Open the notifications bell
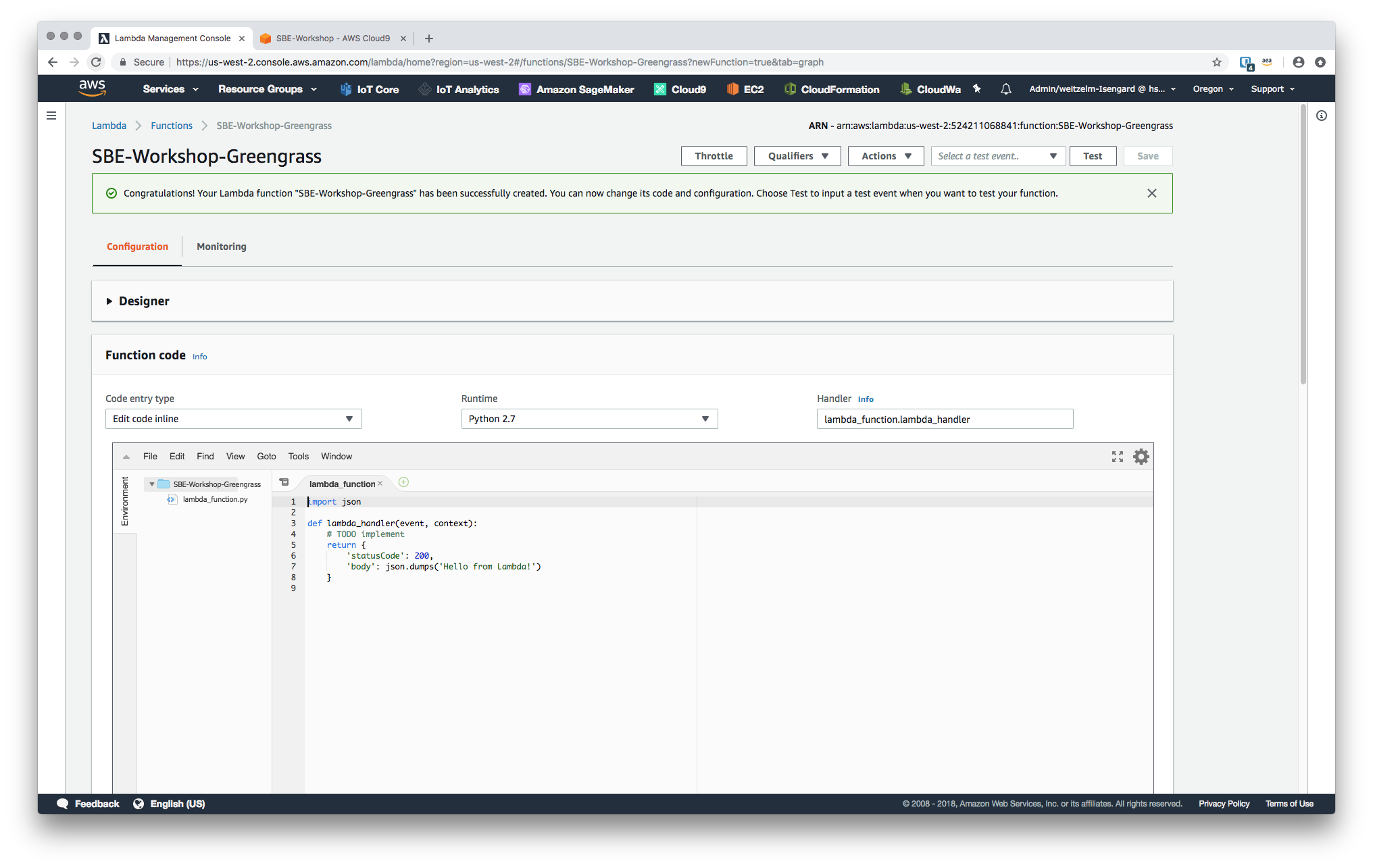The height and width of the screenshot is (868, 1373). [x=1005, y=88]
